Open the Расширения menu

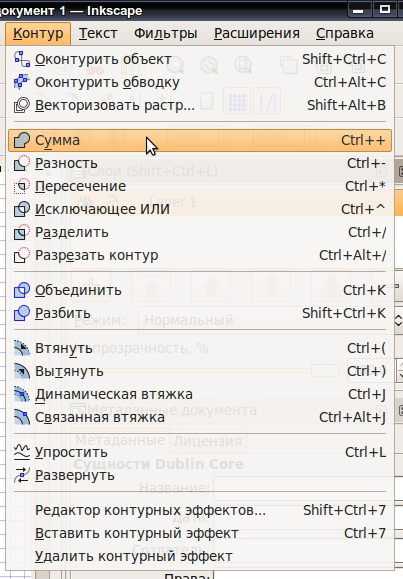[x=257, y=33]
